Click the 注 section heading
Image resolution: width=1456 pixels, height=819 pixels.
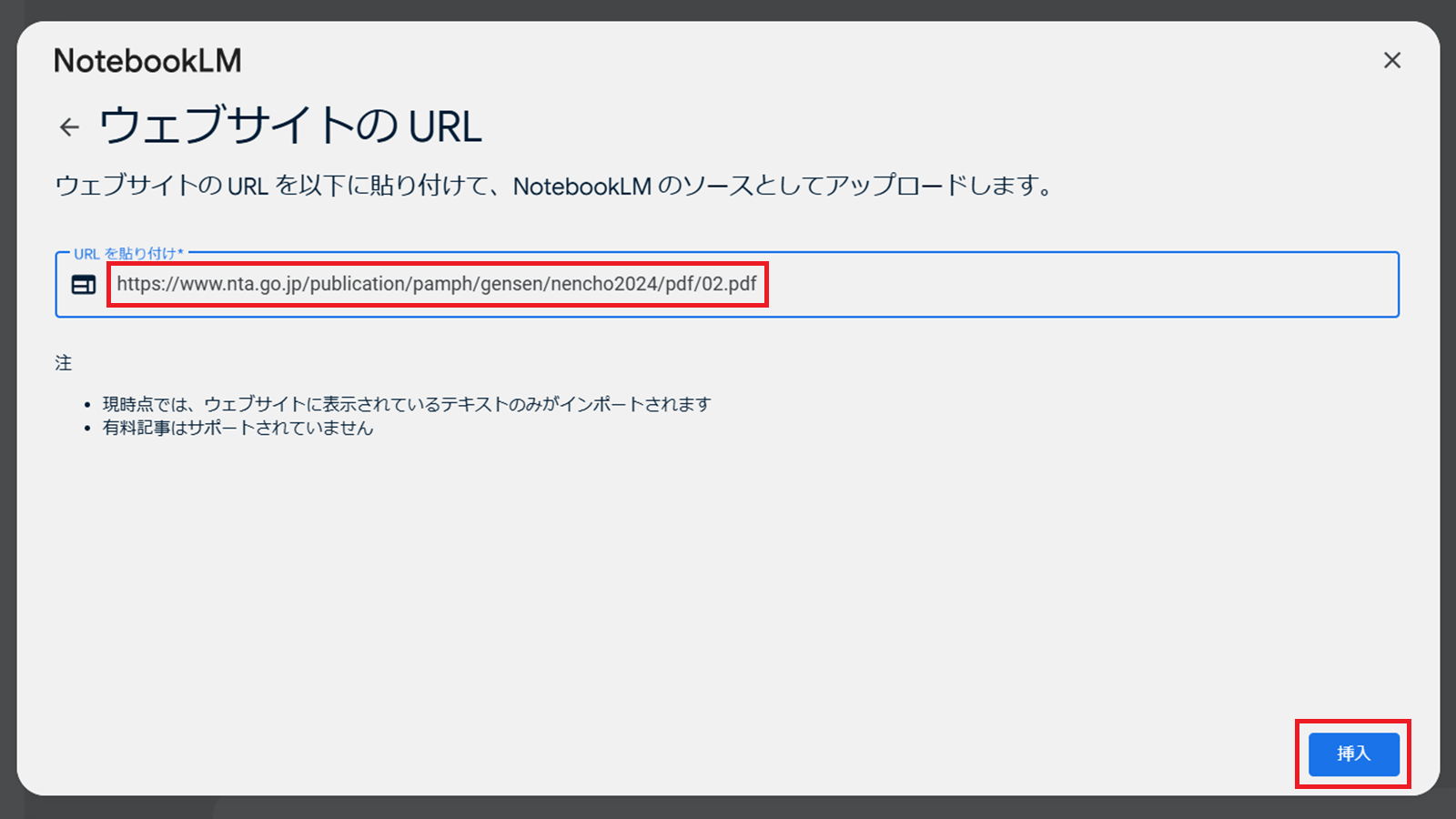coord(62,362)
